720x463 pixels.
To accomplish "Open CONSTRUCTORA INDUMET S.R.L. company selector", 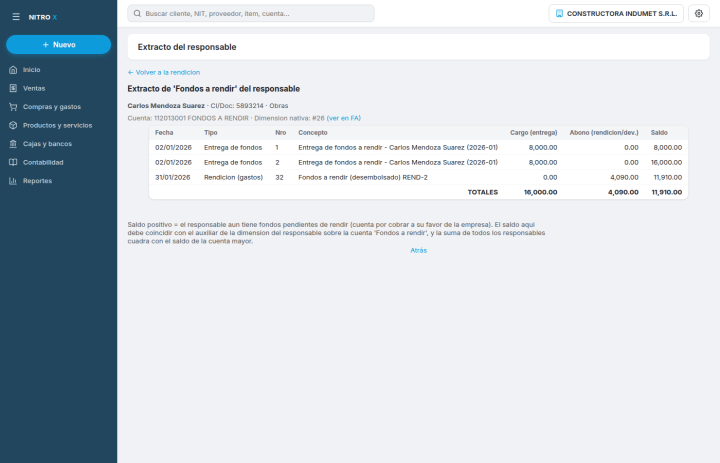I will pyautogui.click(x=616, y=13).
